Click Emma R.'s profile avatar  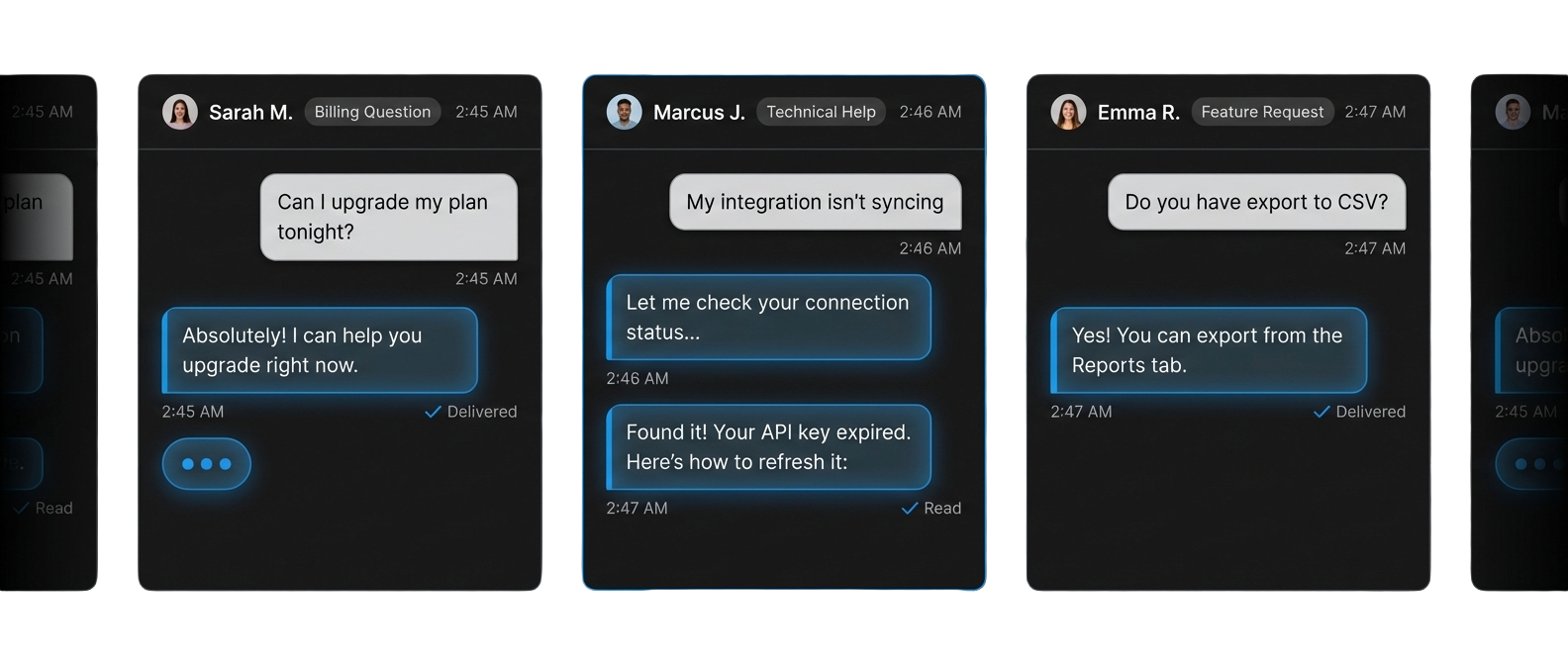tap(1068, 112)
